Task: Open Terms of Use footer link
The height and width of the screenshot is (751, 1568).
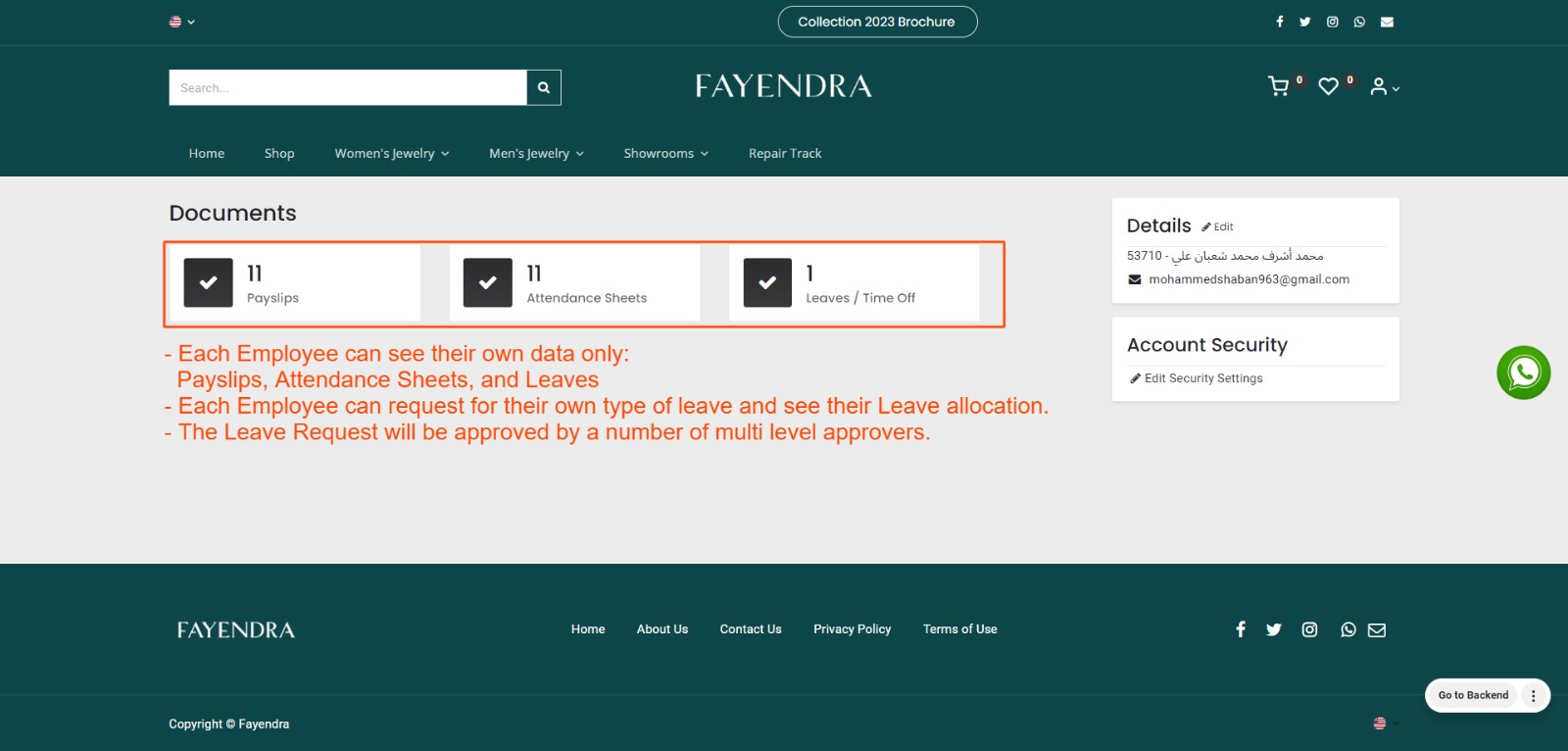Action: click(x=960, y=629)
